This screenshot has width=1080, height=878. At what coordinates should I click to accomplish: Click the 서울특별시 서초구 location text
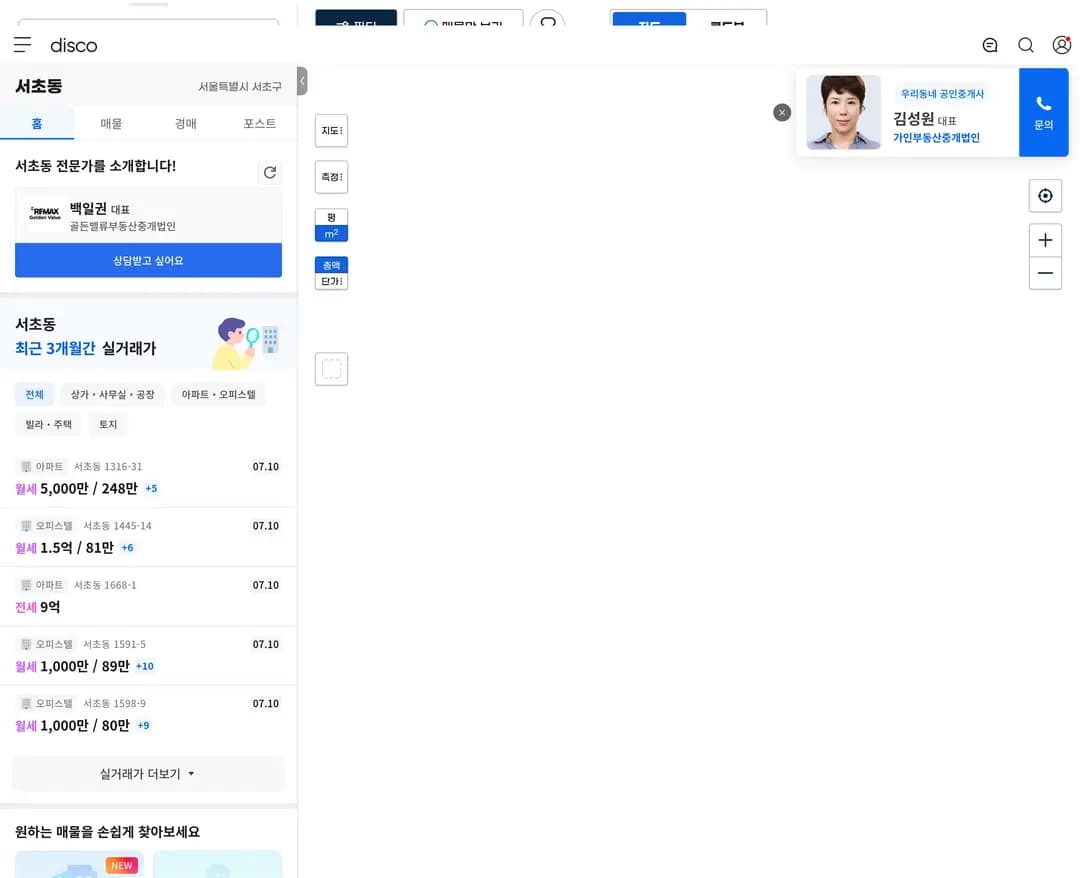[240, 87]
